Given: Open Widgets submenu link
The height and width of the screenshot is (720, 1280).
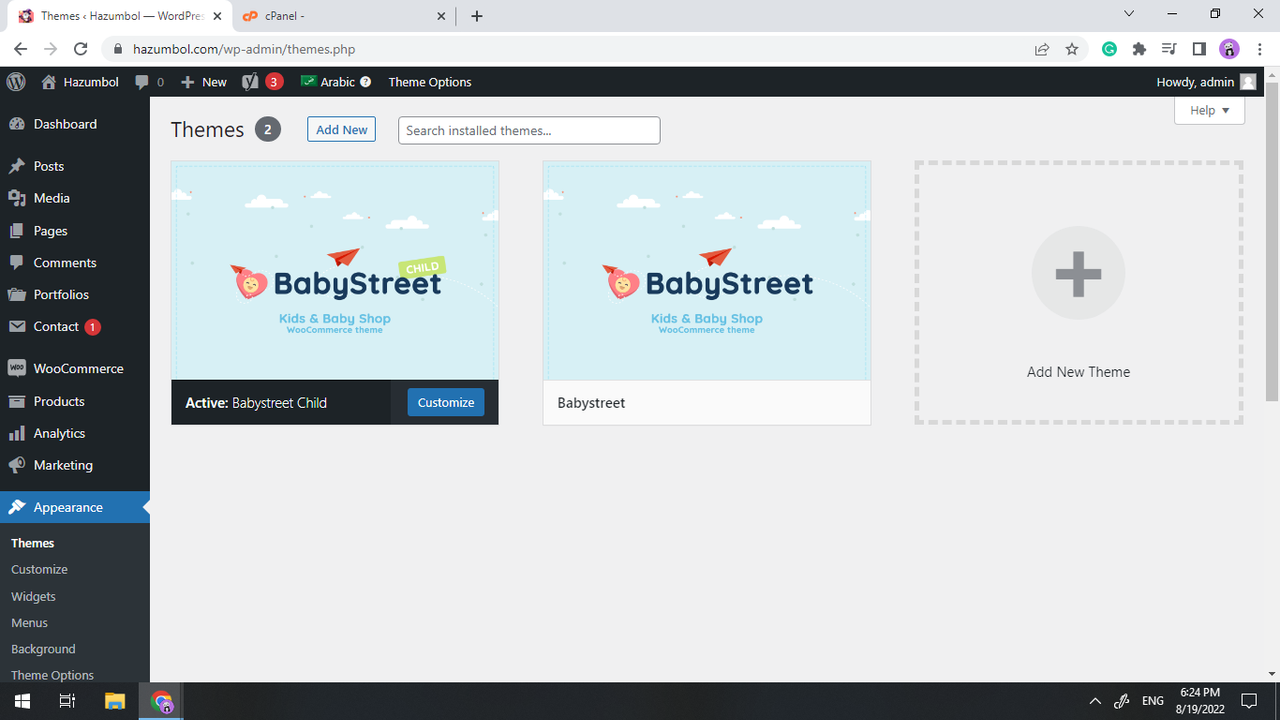Looking at the screenshot, I should click(x=34, y=596).
